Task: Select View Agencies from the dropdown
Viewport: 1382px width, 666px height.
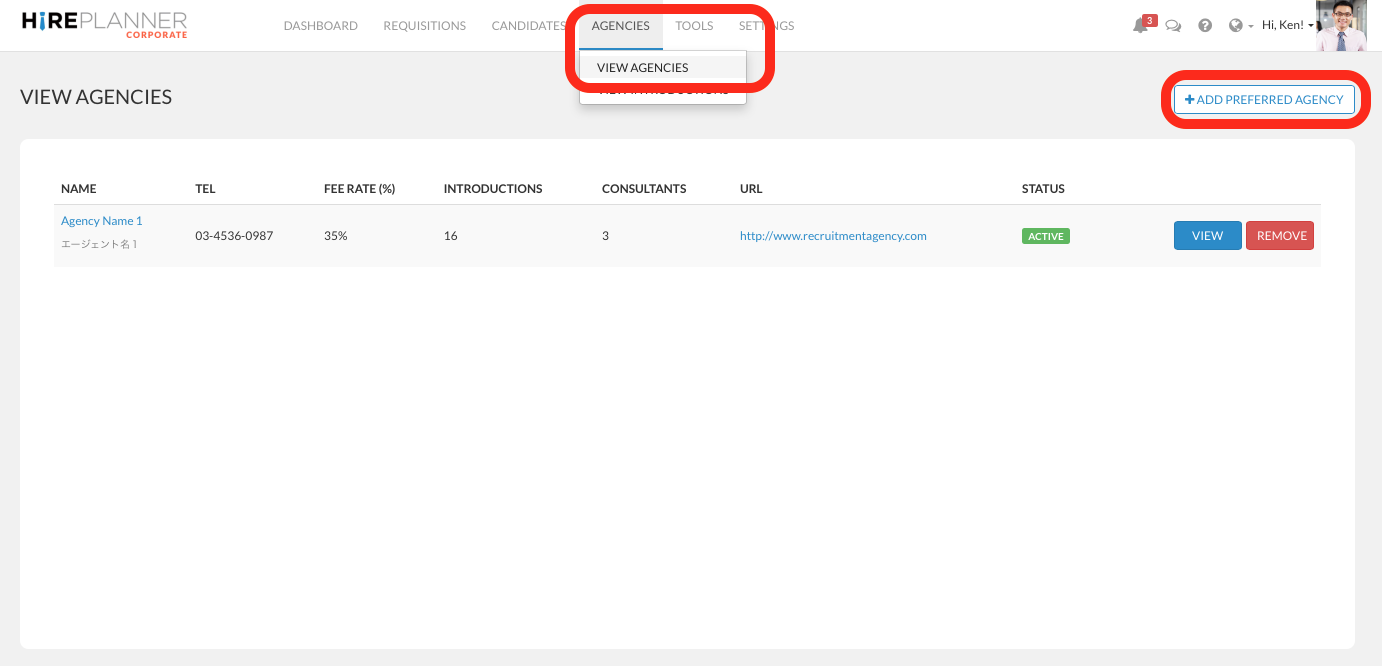Action: click(x=642, y=68)
